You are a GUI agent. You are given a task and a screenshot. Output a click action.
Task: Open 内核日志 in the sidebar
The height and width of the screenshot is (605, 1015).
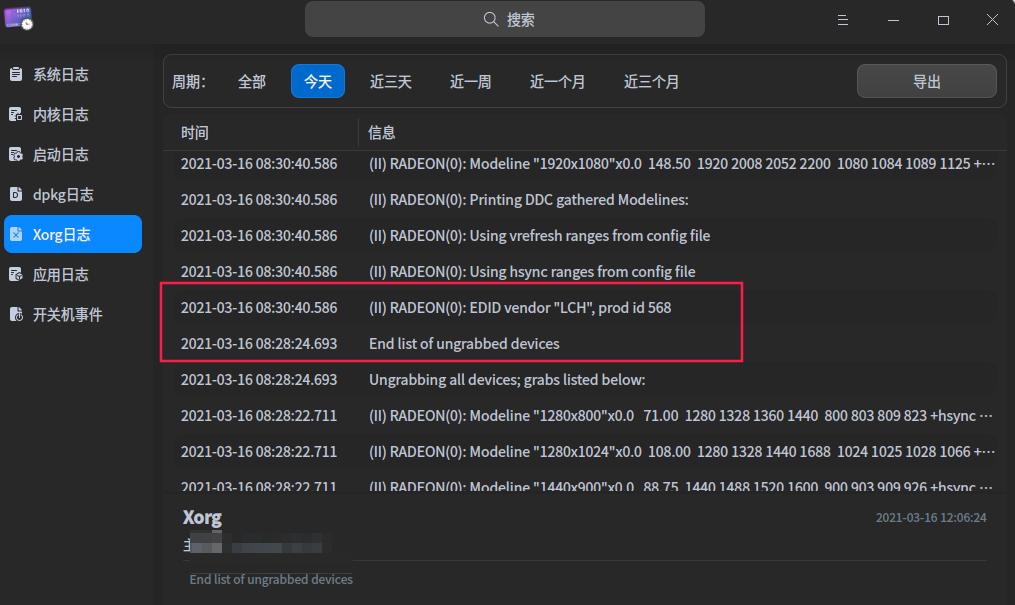point(72,115)
